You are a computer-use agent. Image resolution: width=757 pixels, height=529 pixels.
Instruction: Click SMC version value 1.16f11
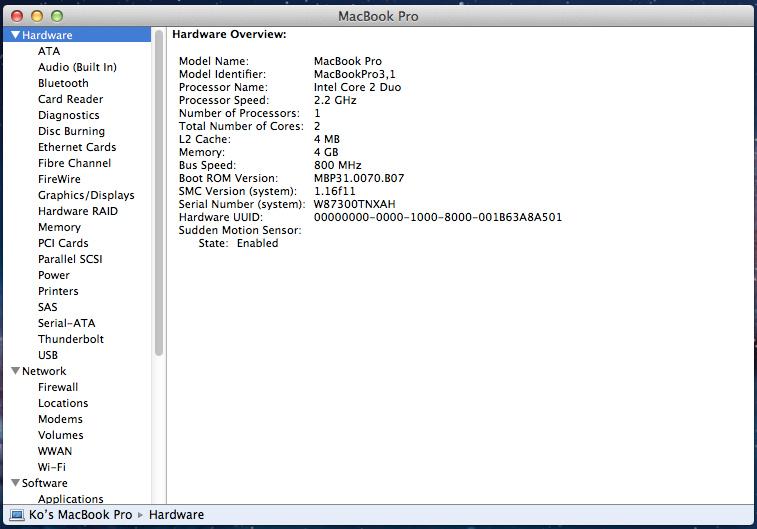click(335, 191)
